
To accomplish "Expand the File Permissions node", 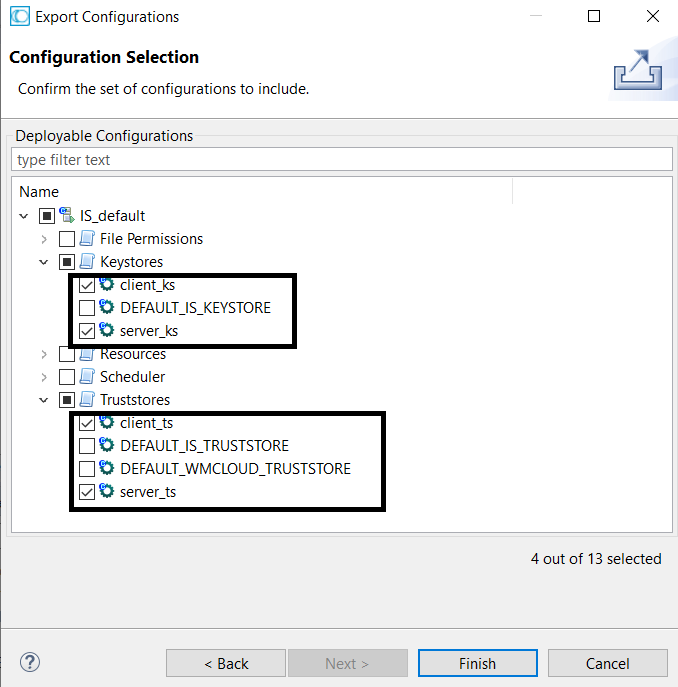I will tap(44, 239).
